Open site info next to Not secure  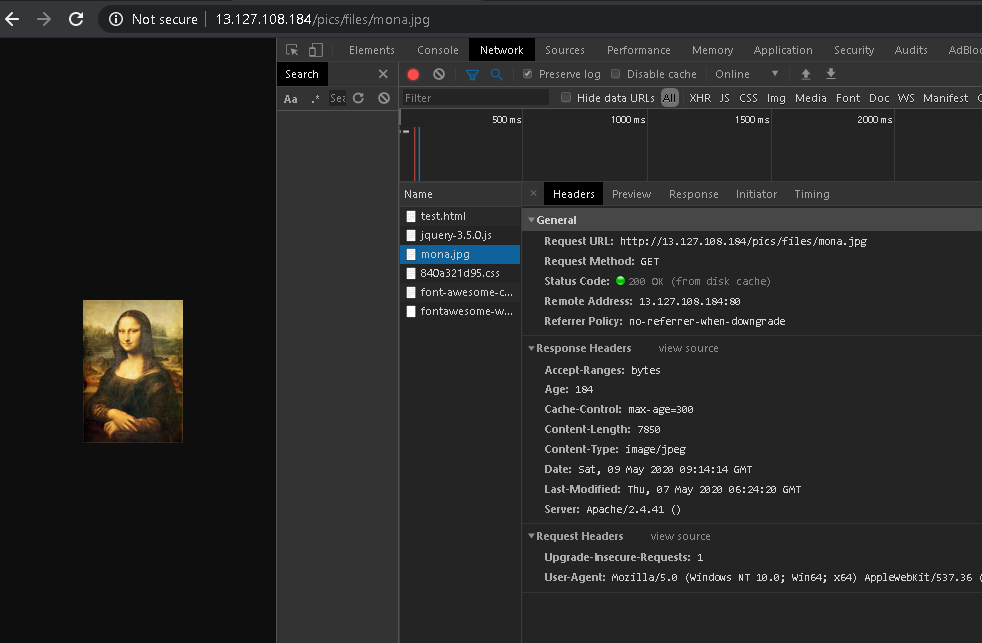coord(116,19)
